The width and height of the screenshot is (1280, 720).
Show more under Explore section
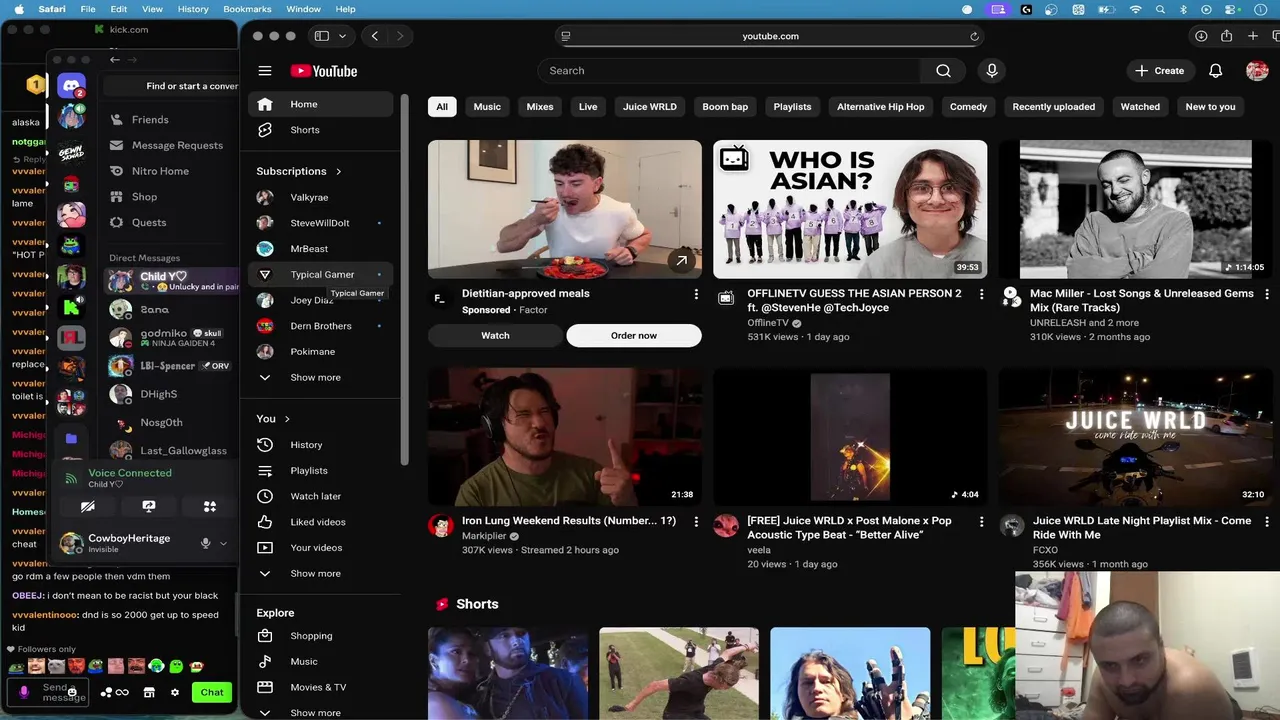[x=320, y=713]
